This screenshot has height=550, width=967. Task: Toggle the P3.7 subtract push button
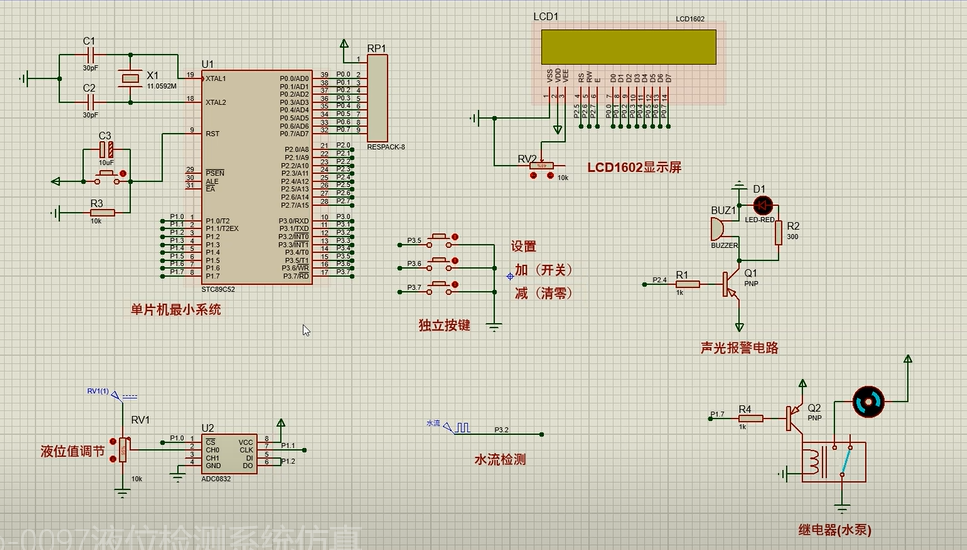tap(440, 286)
